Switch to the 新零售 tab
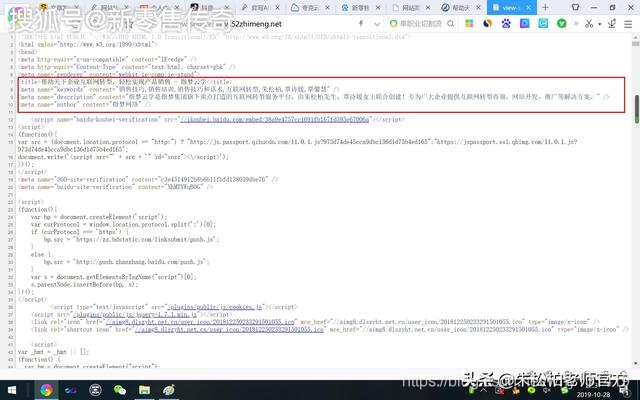Screen dimensions: 640x400 tap(361, 7)
